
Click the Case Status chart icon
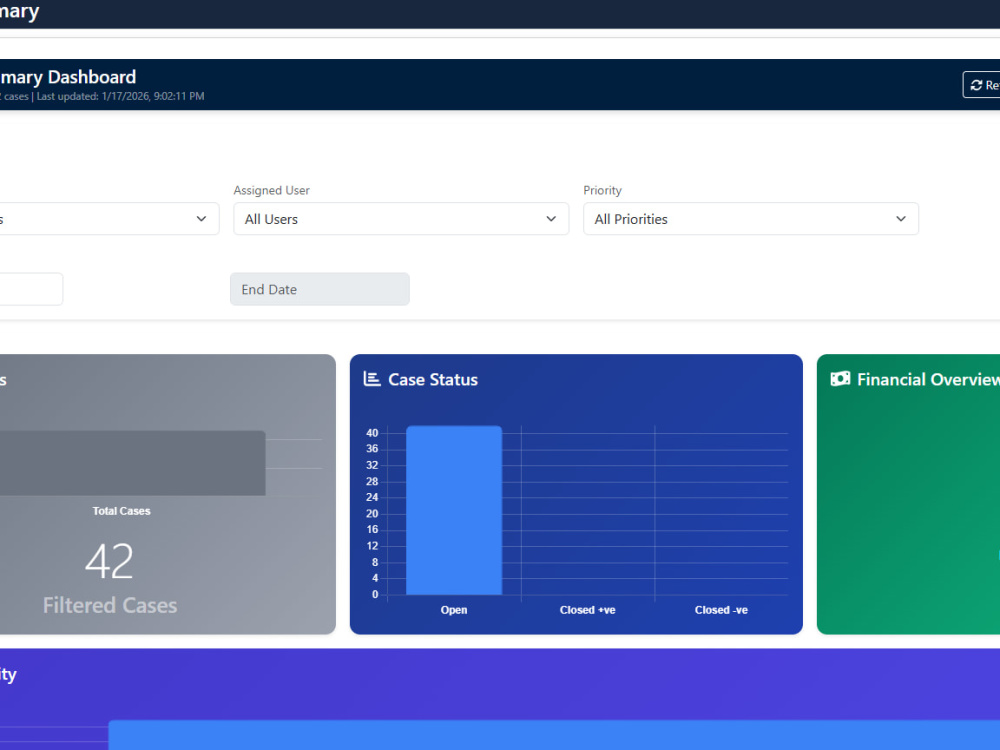click(372, 379)
